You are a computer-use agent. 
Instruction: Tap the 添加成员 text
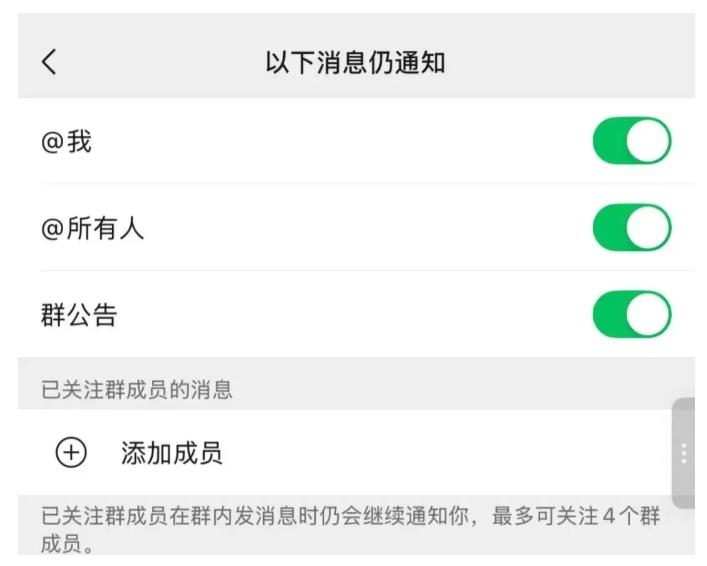tap(171, 454)
